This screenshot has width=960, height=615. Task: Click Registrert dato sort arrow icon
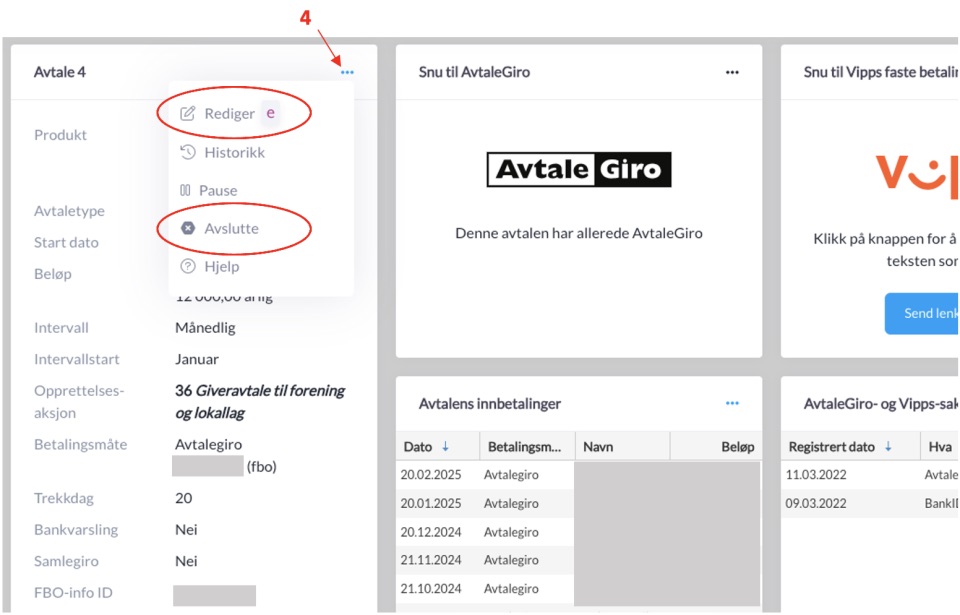click(x=887, y=447)
